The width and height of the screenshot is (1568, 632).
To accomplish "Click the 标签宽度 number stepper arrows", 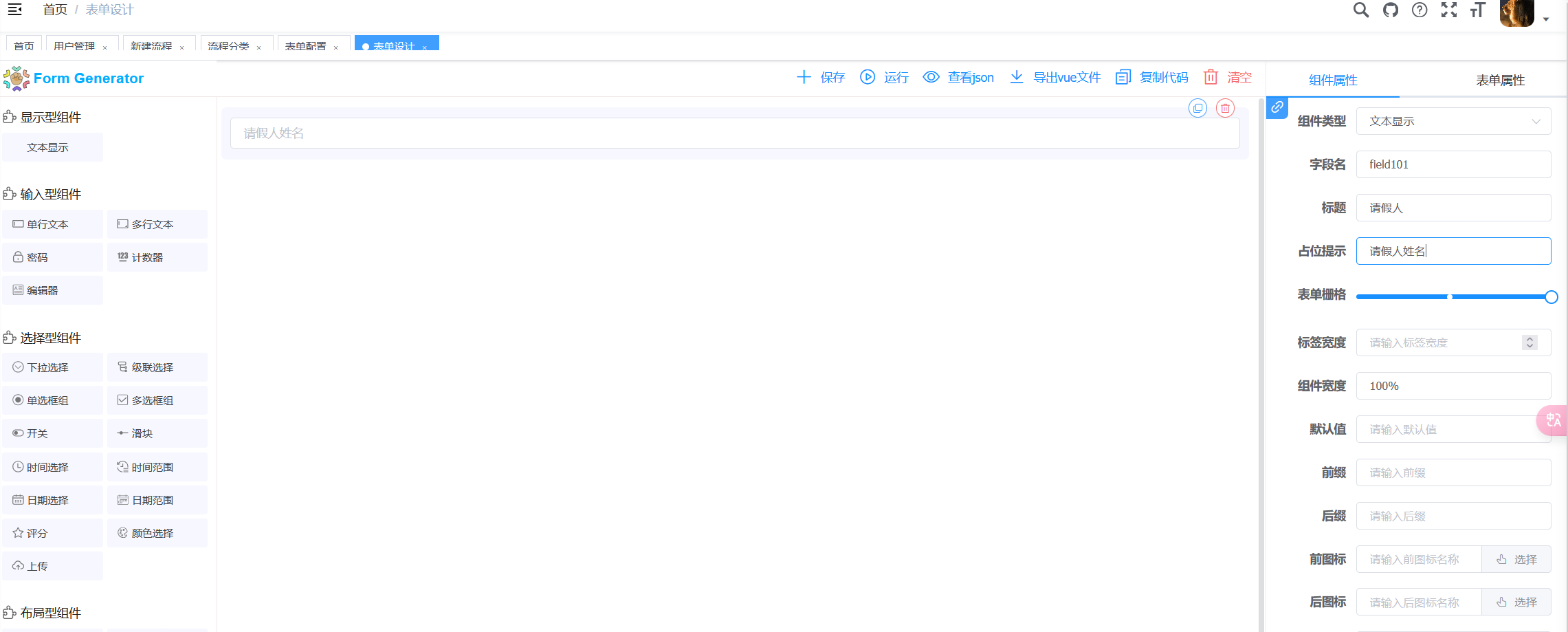I will tap(1530, 342).
